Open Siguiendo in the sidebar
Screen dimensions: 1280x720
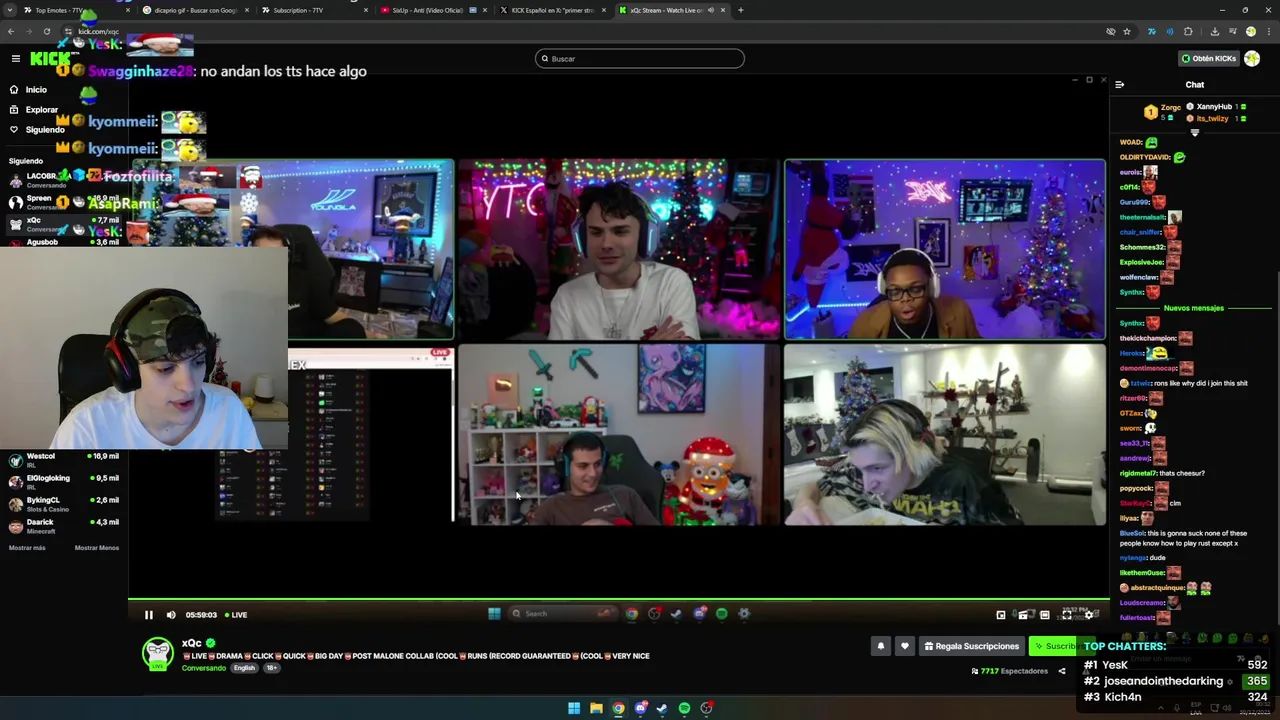coord(37,129)
